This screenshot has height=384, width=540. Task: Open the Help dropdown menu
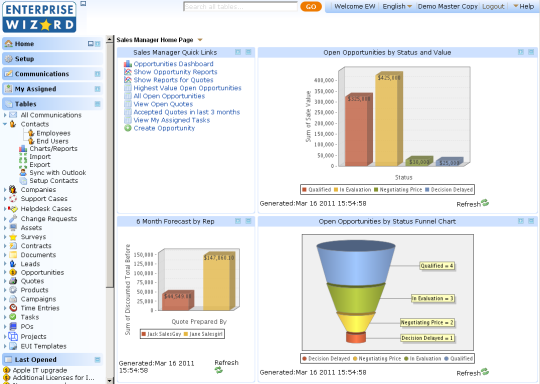pos(523,6)
